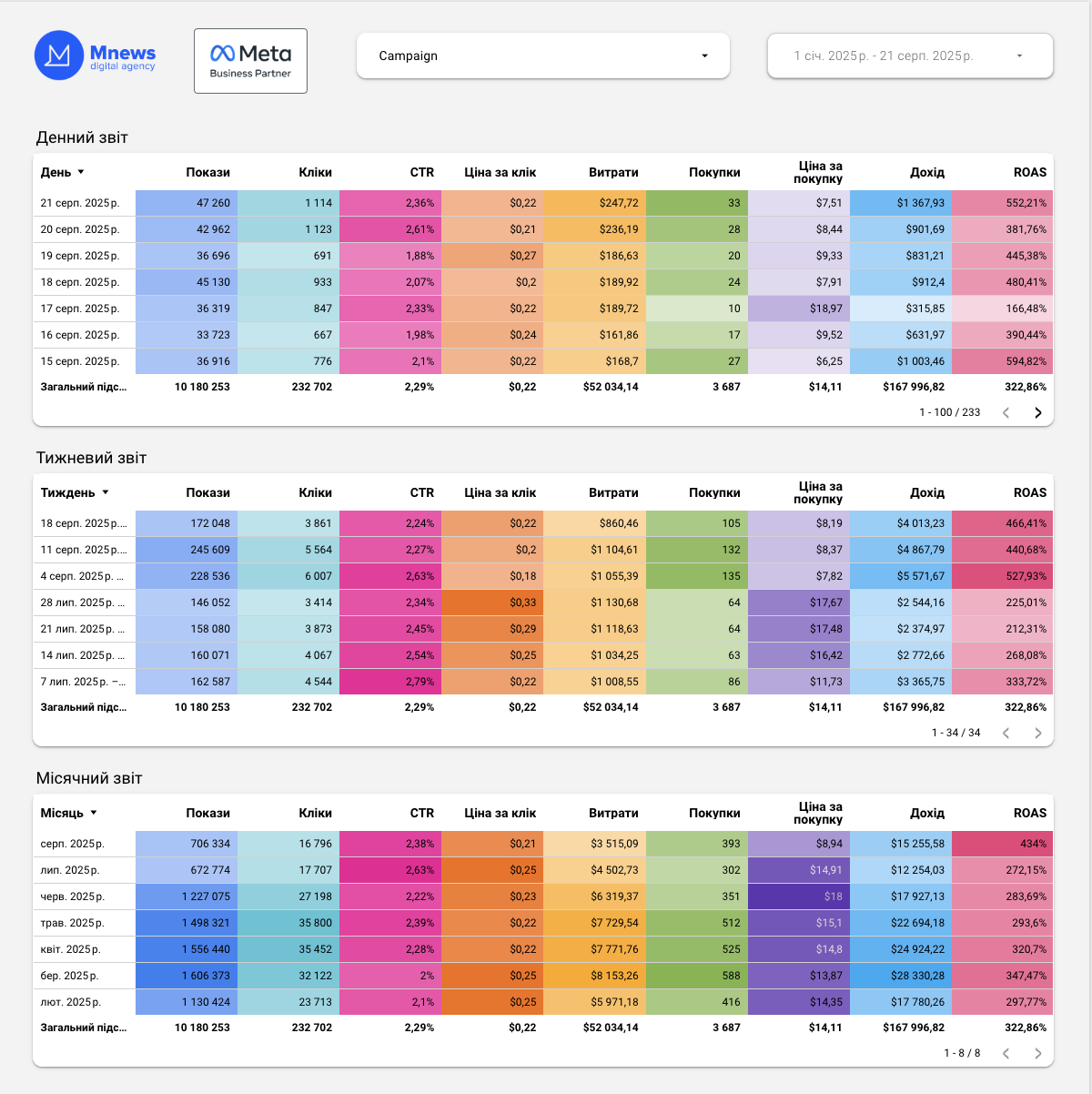1092x1094 pixels.
Task: Click previous page arrow in monthly report
Action: 1006,1053
